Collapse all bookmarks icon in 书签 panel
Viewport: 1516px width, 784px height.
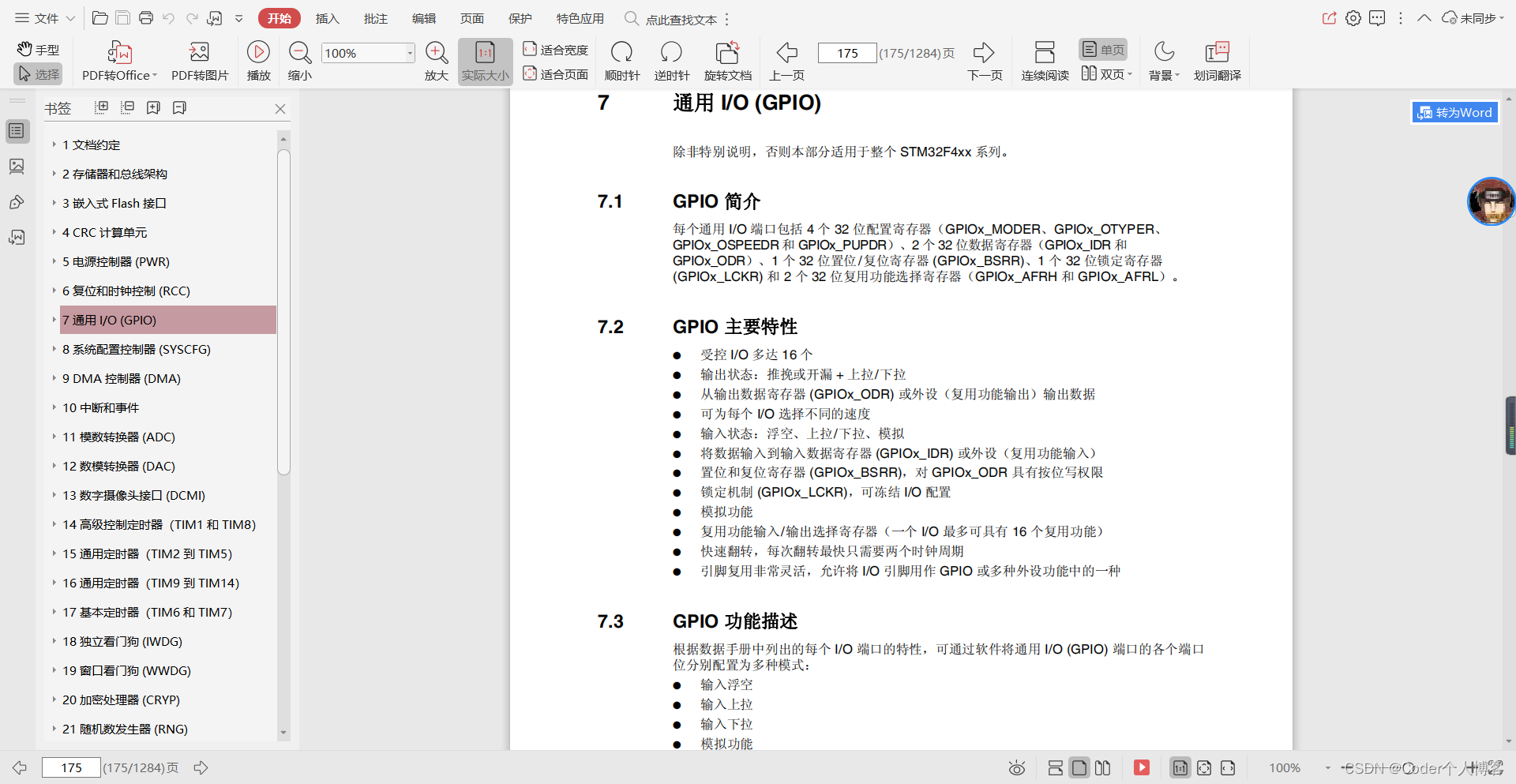(x=127, y=107)
